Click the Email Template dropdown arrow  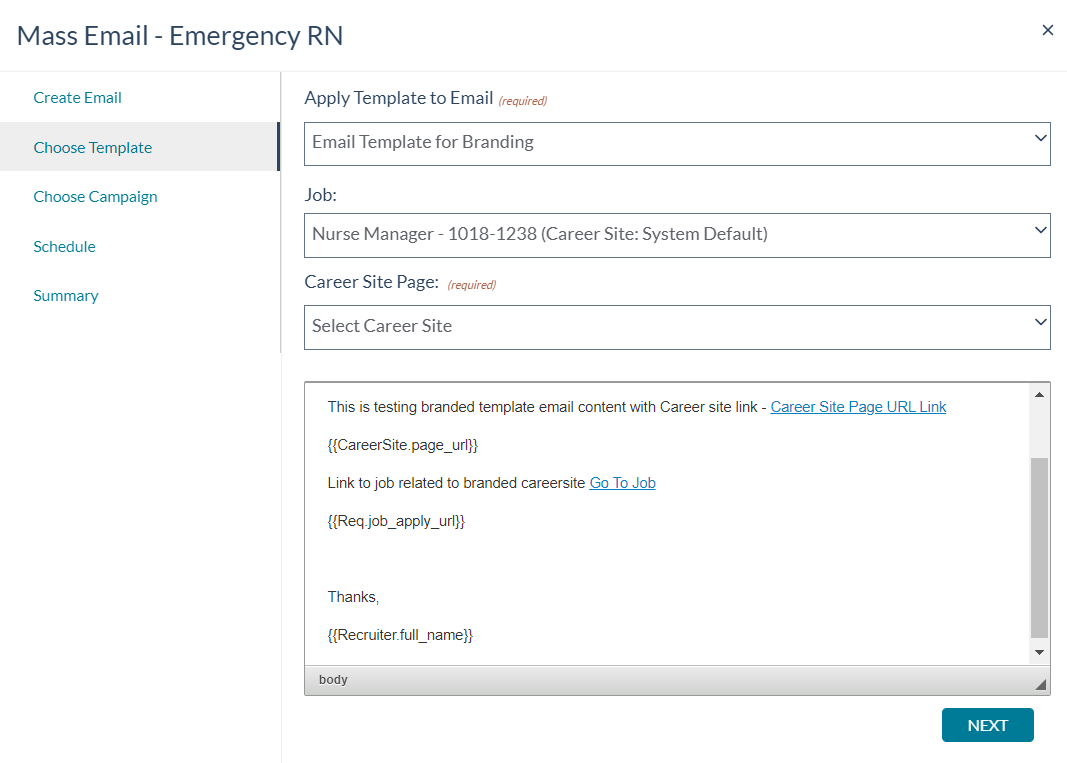(x=1040, y=138)
